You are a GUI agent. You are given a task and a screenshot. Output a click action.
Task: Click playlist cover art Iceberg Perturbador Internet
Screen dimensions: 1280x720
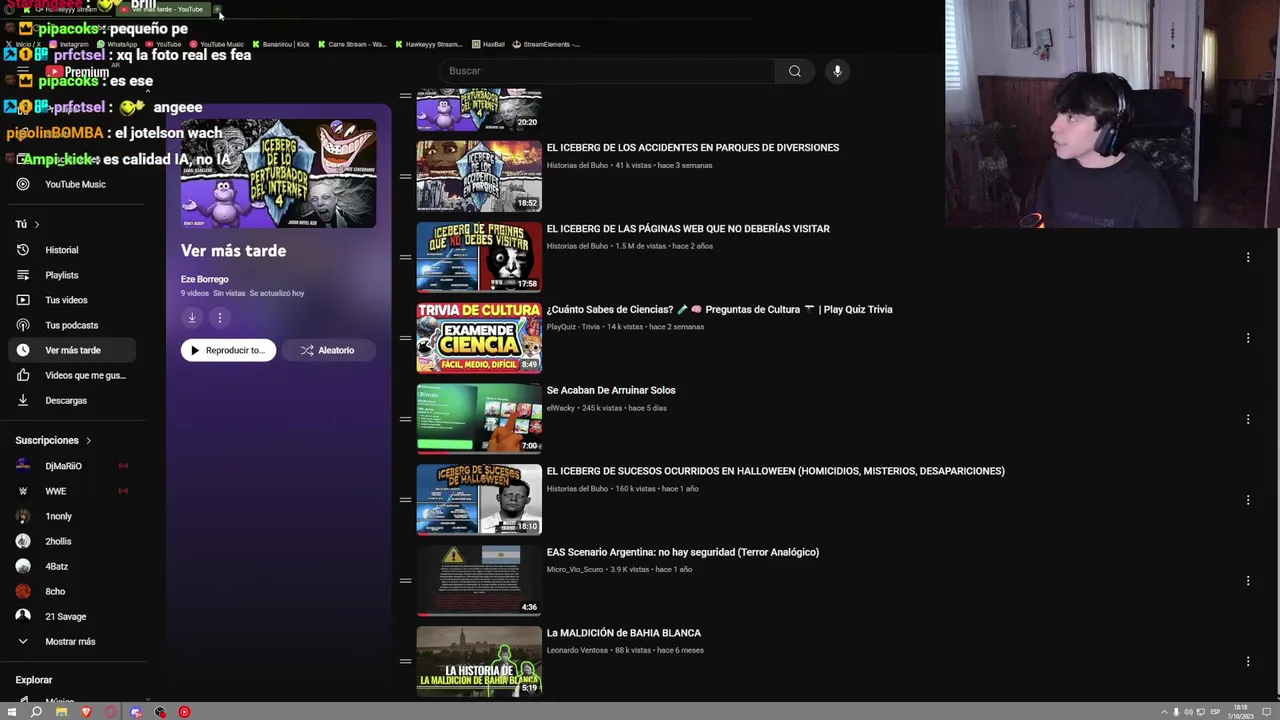[x=279, y=173]
